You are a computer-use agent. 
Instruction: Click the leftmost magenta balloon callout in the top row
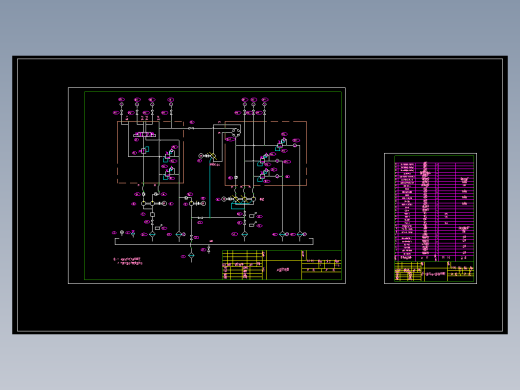coord(121,100)
